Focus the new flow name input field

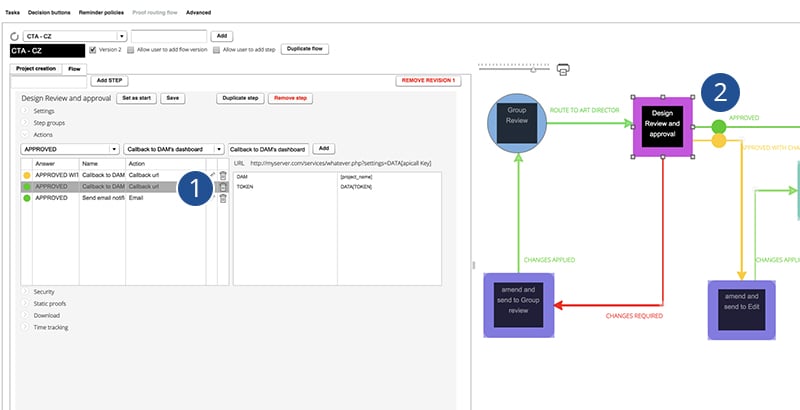coord(169,36)
